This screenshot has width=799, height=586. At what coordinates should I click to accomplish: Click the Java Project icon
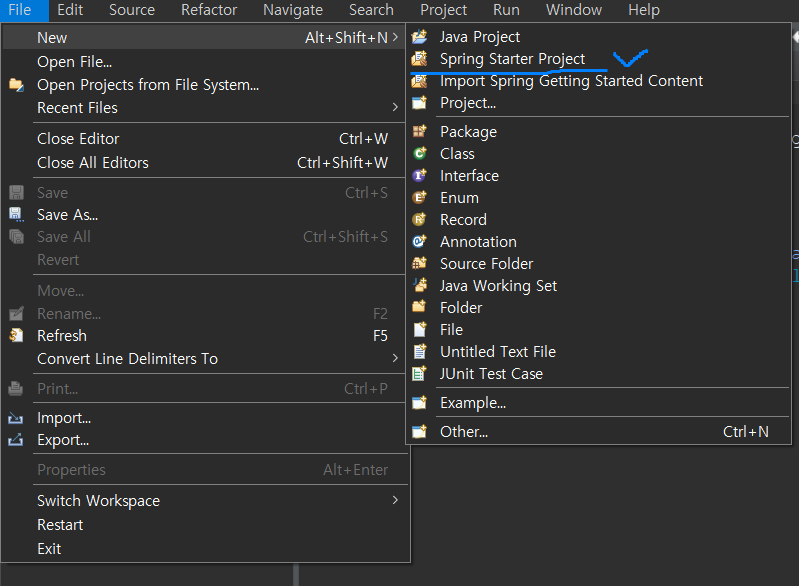pyautogui.click(x=419, y=37)
